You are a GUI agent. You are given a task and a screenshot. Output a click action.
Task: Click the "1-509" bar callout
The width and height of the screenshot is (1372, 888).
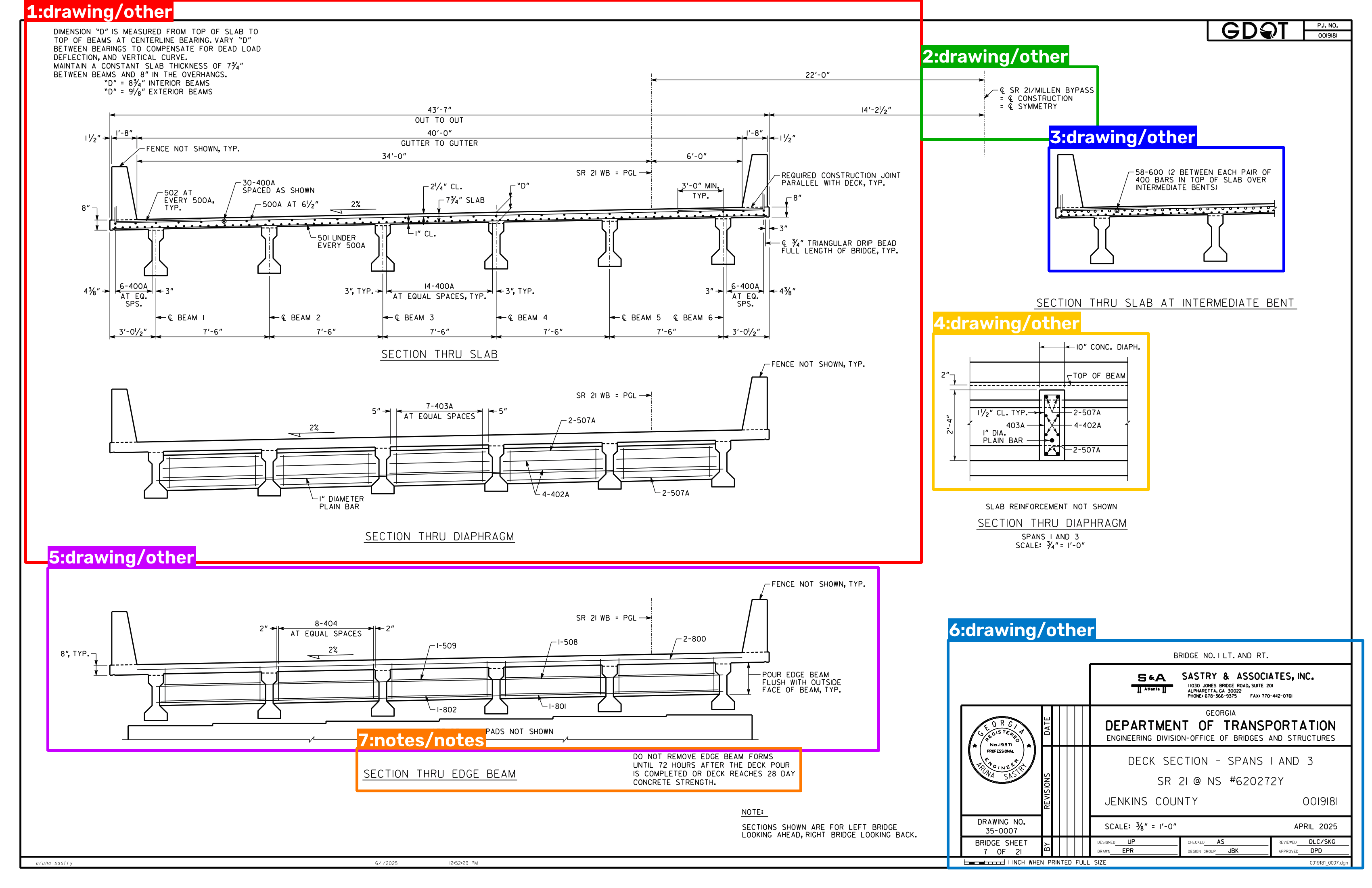[x=446, y=646]
